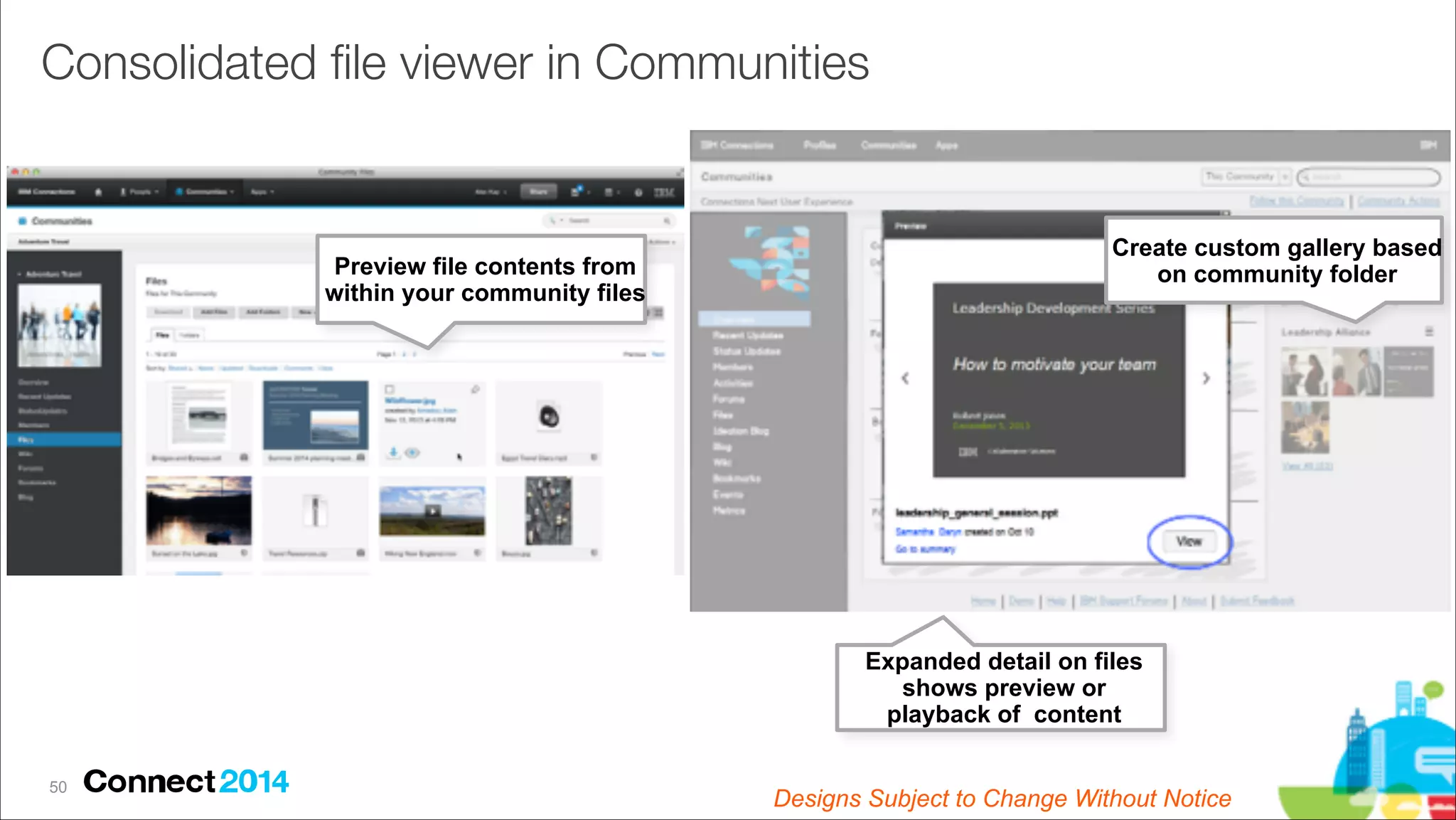Select Overview in Adventure Travel sidebar
Viewport: 1456px width, 820px height.
click(x=33, y=383)
